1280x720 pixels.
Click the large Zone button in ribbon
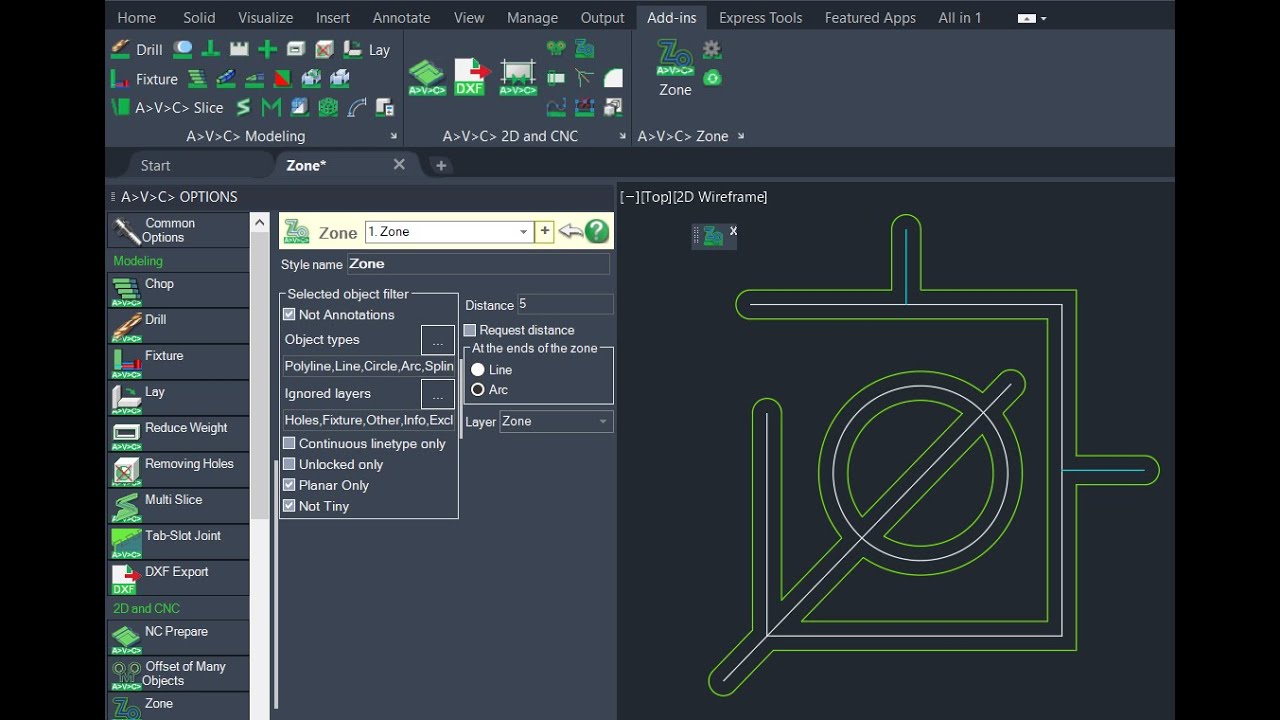coord(675,68)
